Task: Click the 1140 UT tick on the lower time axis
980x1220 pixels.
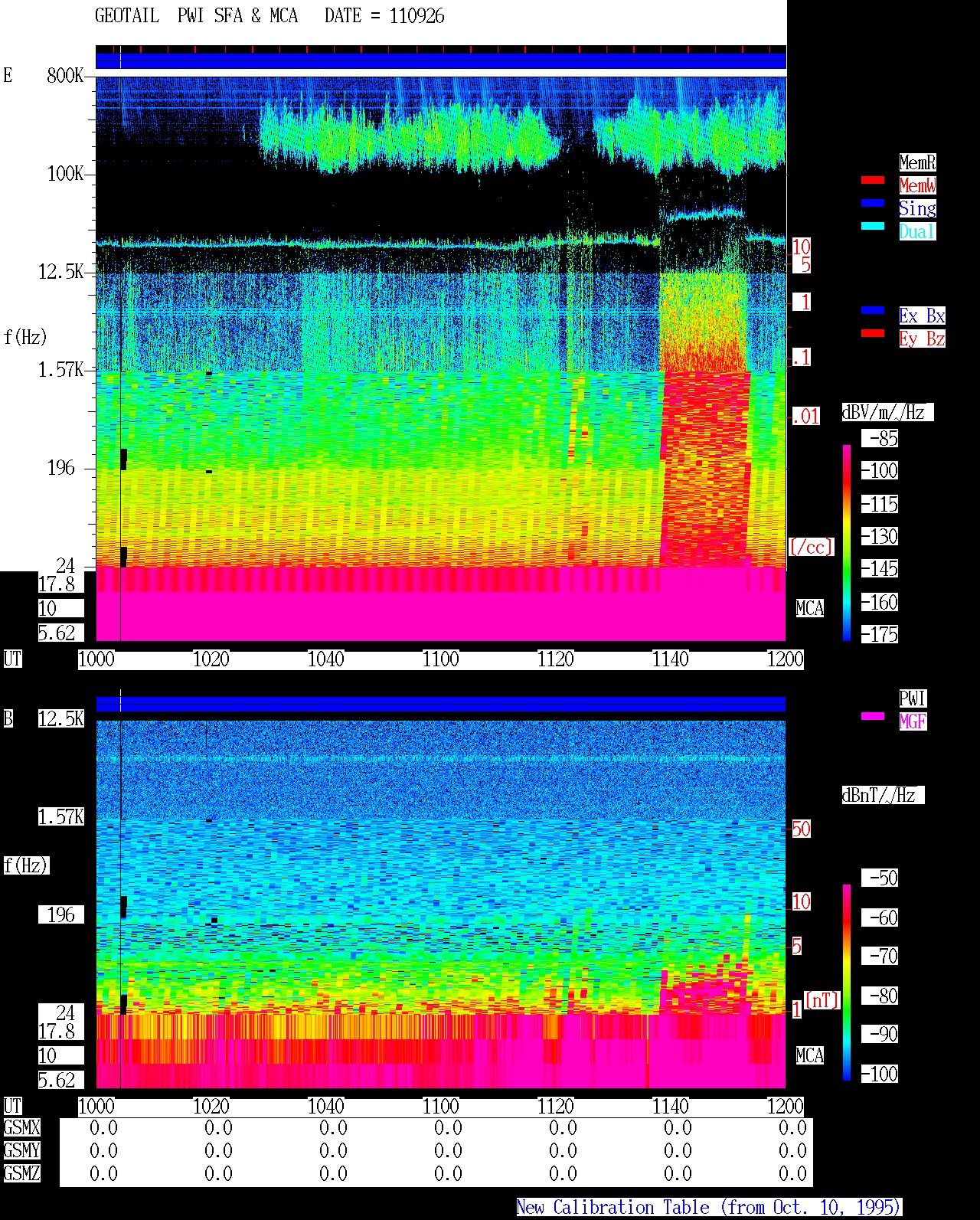Action: point(671,1107)
